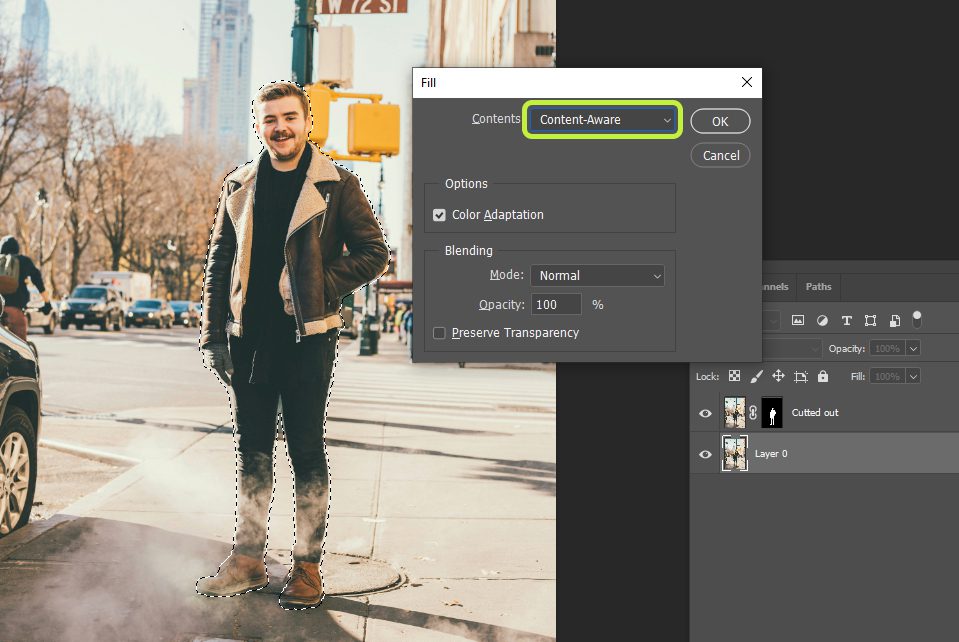Viewport: 959px width, 642px height.
Task: Lock artboard nesting icon
Action: tap(801, 376)
